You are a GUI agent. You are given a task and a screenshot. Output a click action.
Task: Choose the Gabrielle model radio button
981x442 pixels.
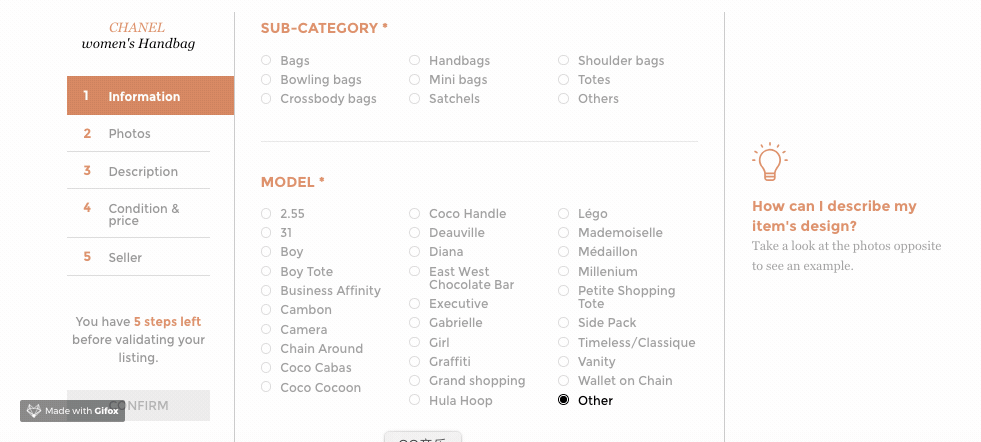(414, 322)
